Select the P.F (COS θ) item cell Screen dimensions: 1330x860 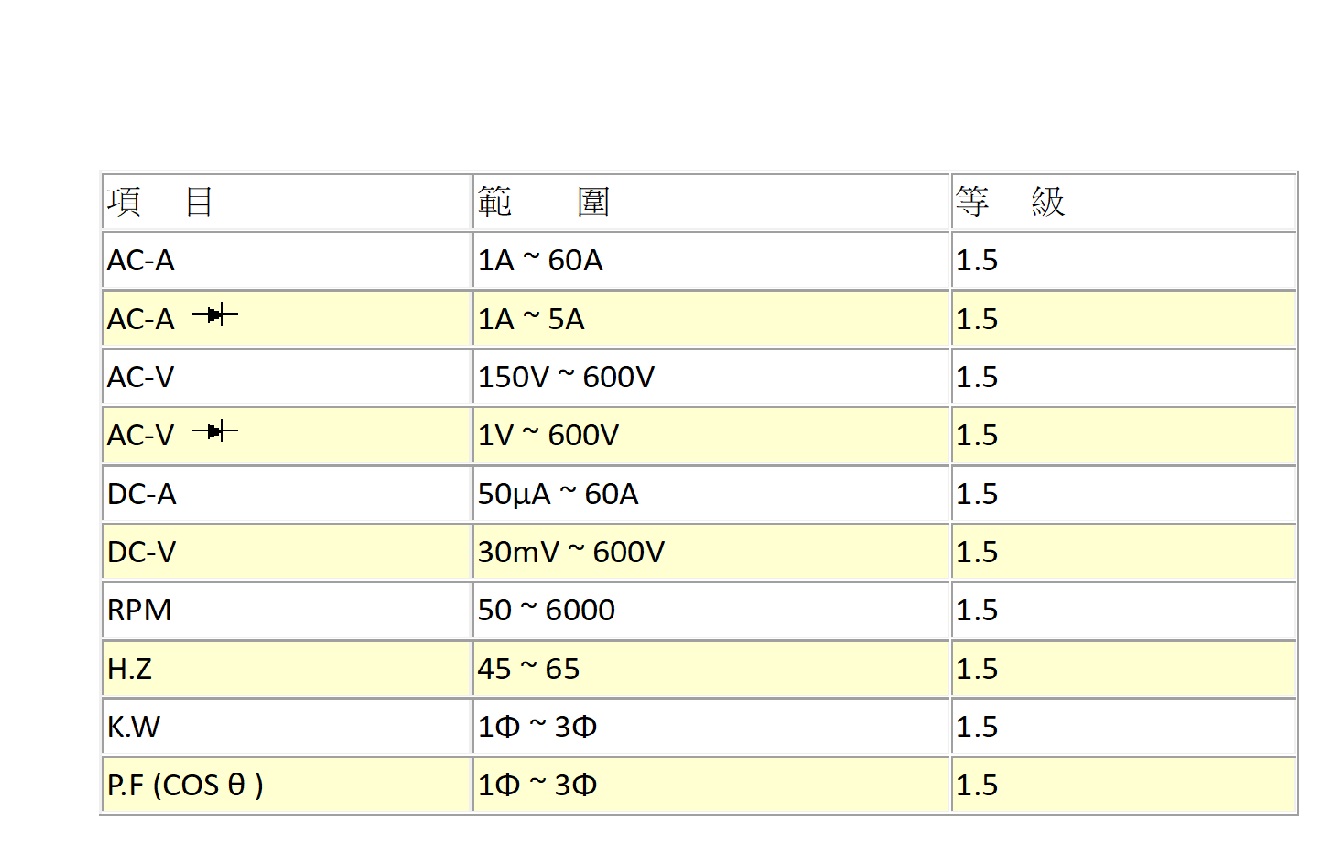pyautogui.click(x=185, y=785)
